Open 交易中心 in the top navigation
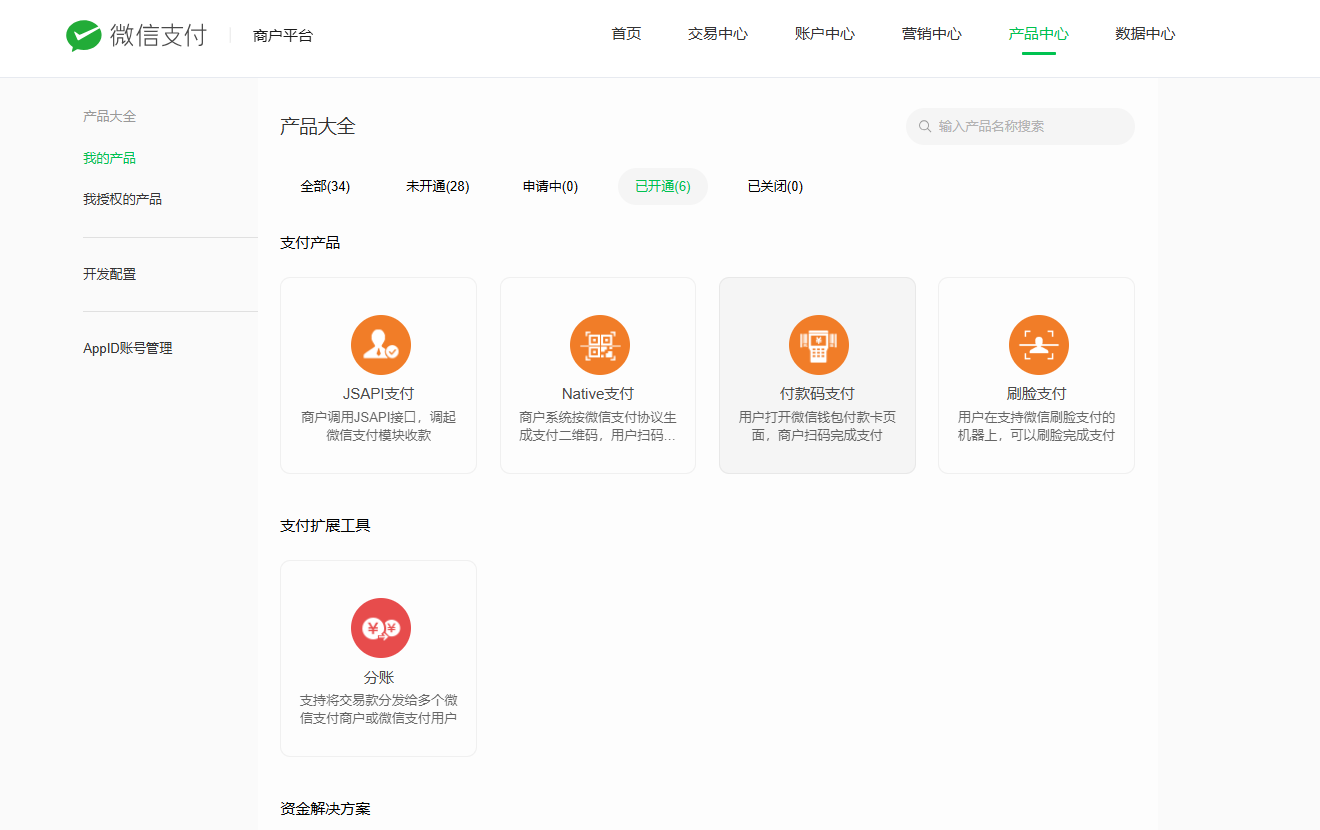Screen dimensions: 1320x830 pyautogui.click(x=718, y=34)
